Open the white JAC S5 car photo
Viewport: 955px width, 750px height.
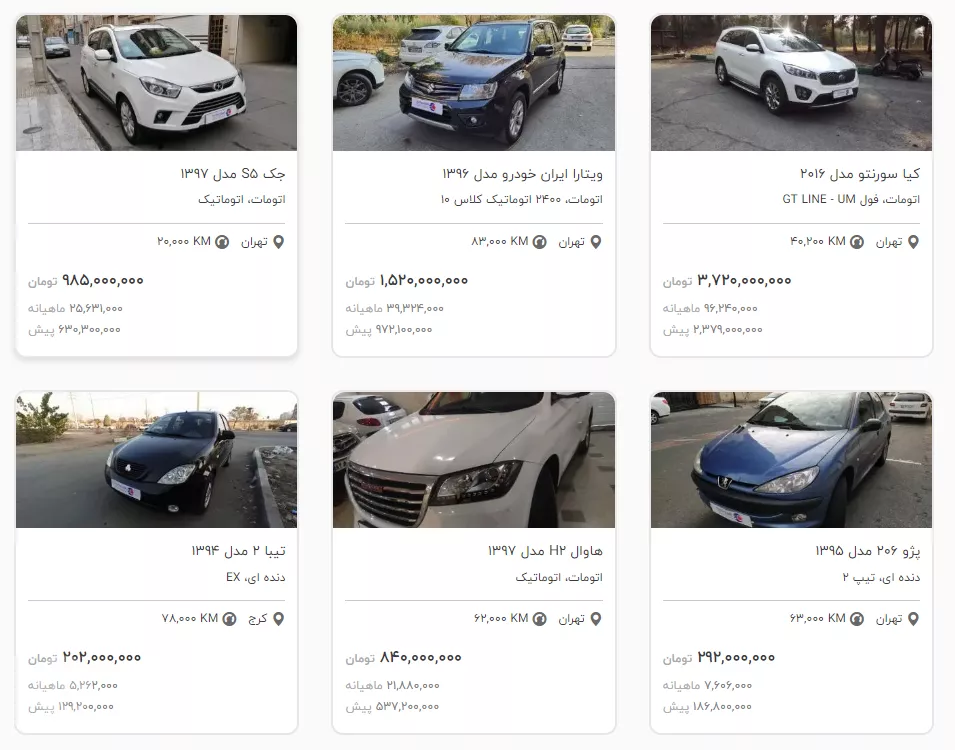(x=157, y=83)
